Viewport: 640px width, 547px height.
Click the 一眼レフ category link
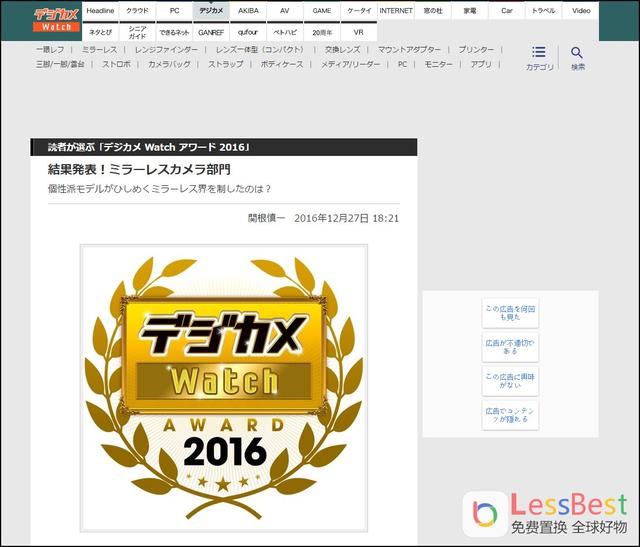[50, 50]
